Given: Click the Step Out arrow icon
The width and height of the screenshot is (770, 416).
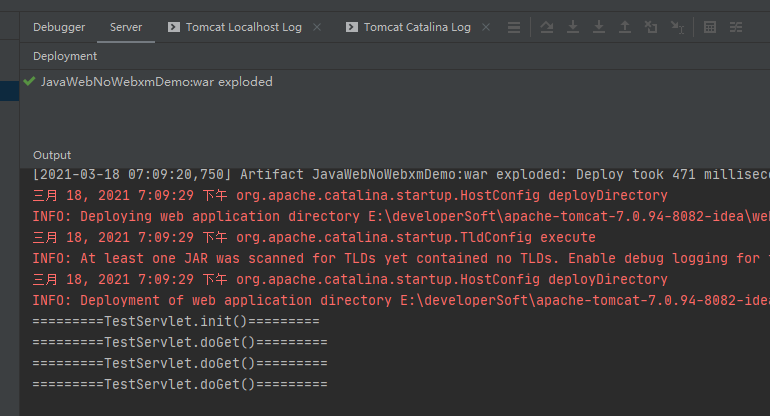Looking at the screenshot, I should 625,27.
